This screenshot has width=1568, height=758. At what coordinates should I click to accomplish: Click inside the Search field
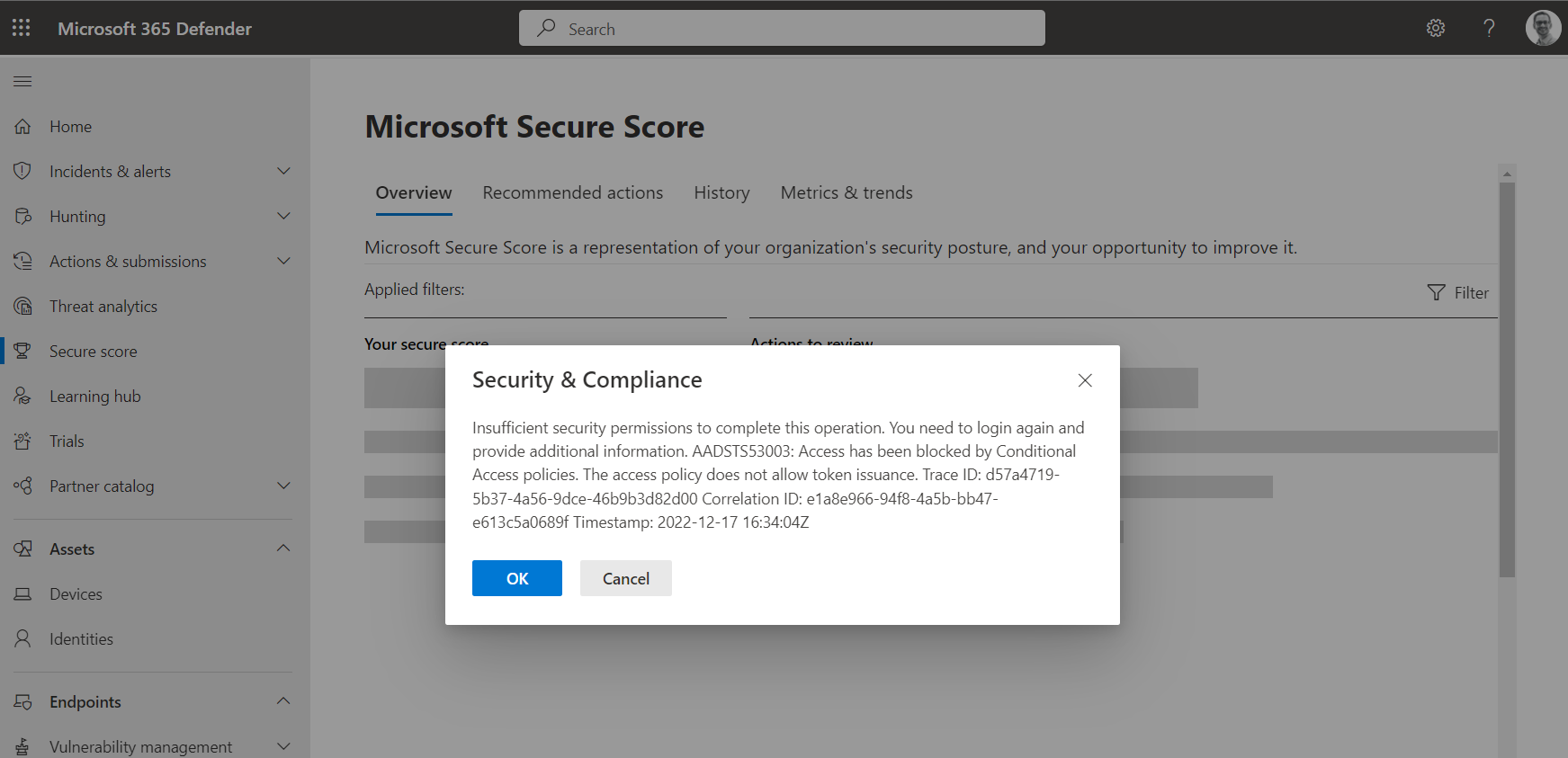click(782, 28)
